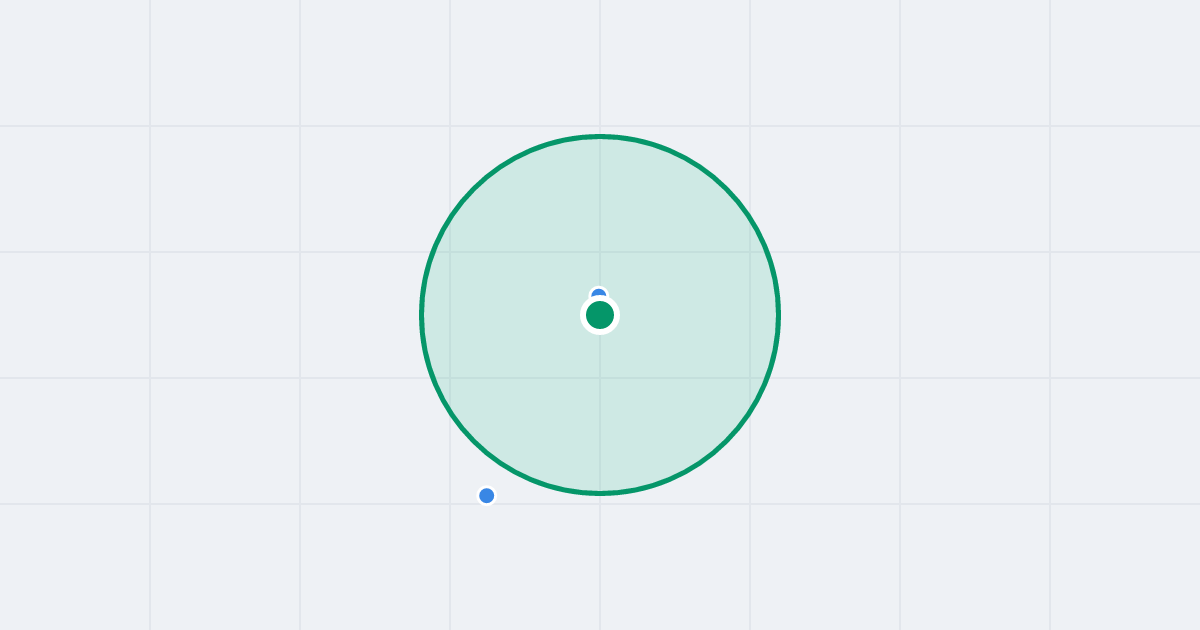This screenshot has height=630, width=1200.
Task: Select the blue dot behind the center marker
Action: (x=599, y=292)
